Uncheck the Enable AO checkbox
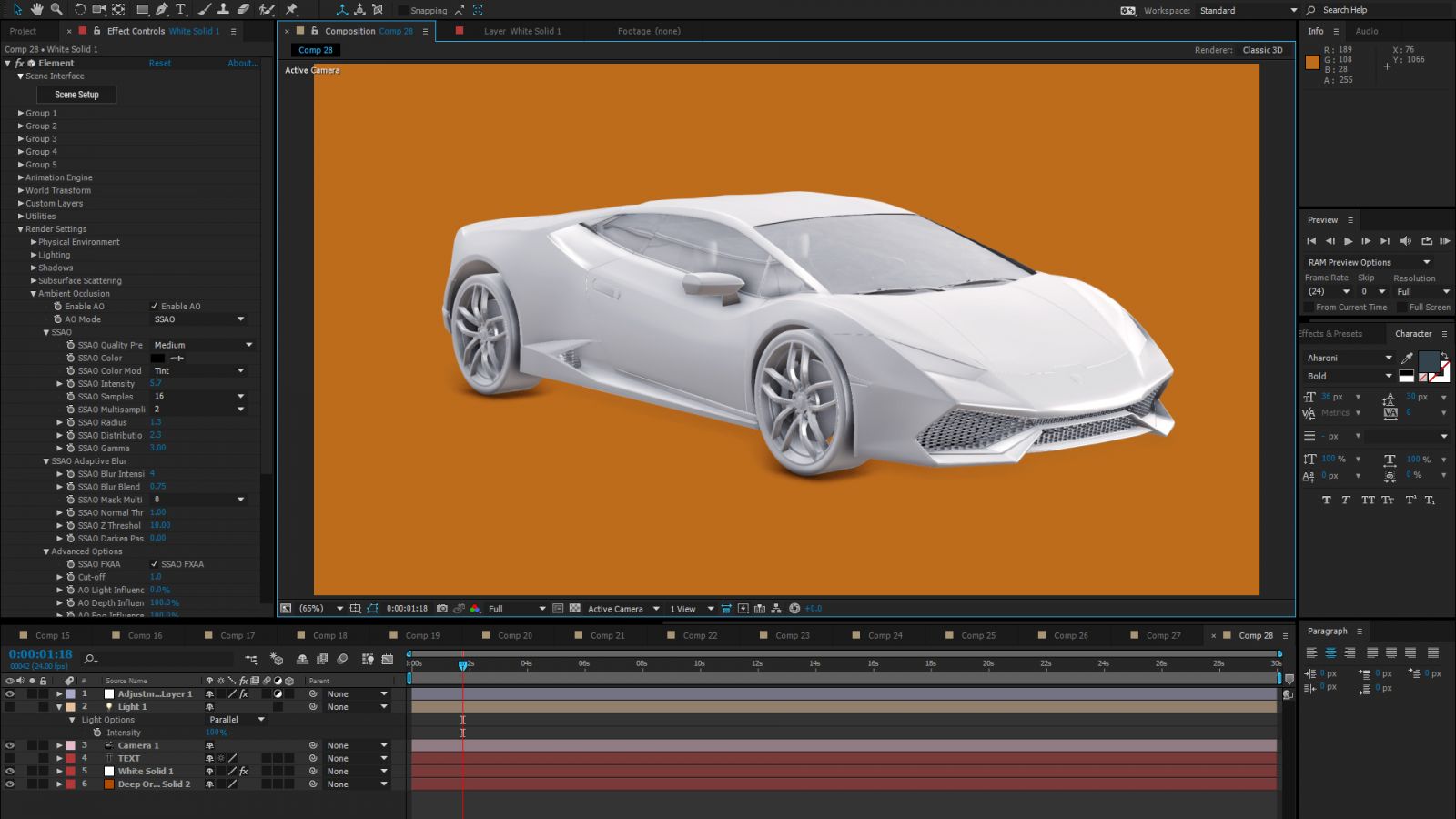 point(155,306)
